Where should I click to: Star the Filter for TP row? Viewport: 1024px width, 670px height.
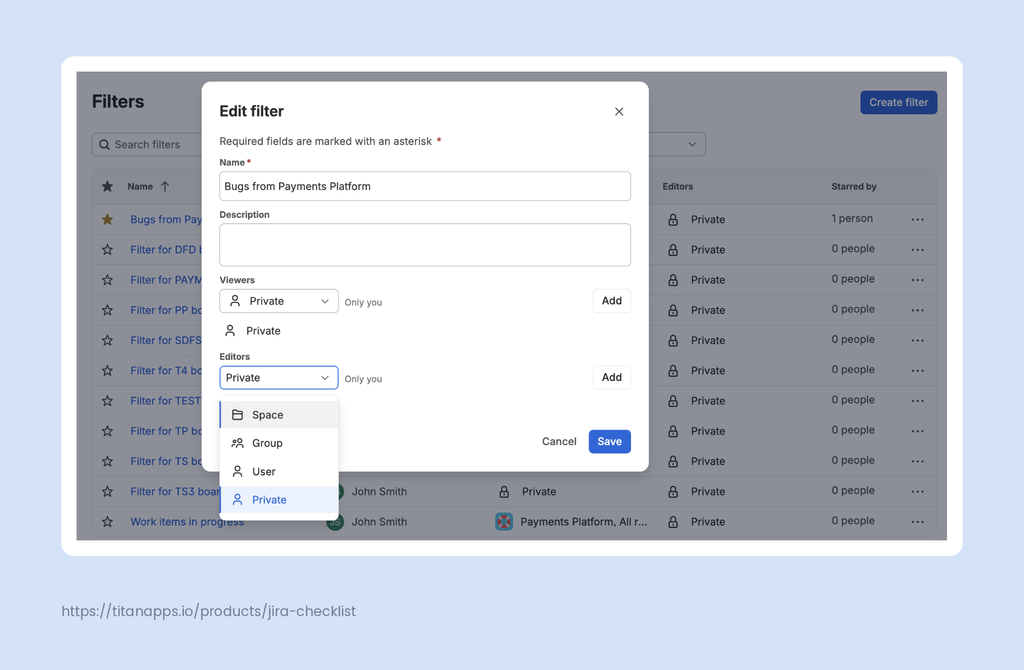[107, 431]
